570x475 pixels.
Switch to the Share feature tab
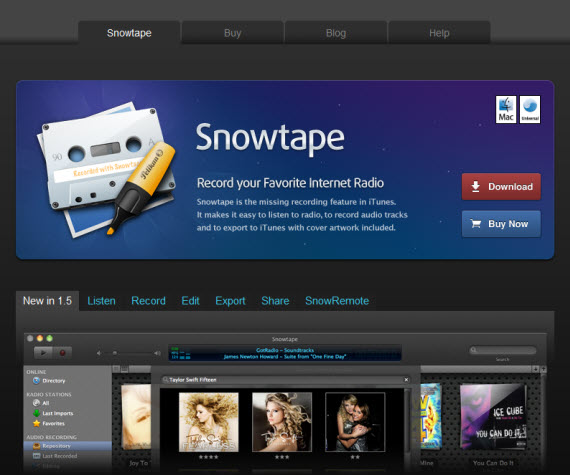275,301
